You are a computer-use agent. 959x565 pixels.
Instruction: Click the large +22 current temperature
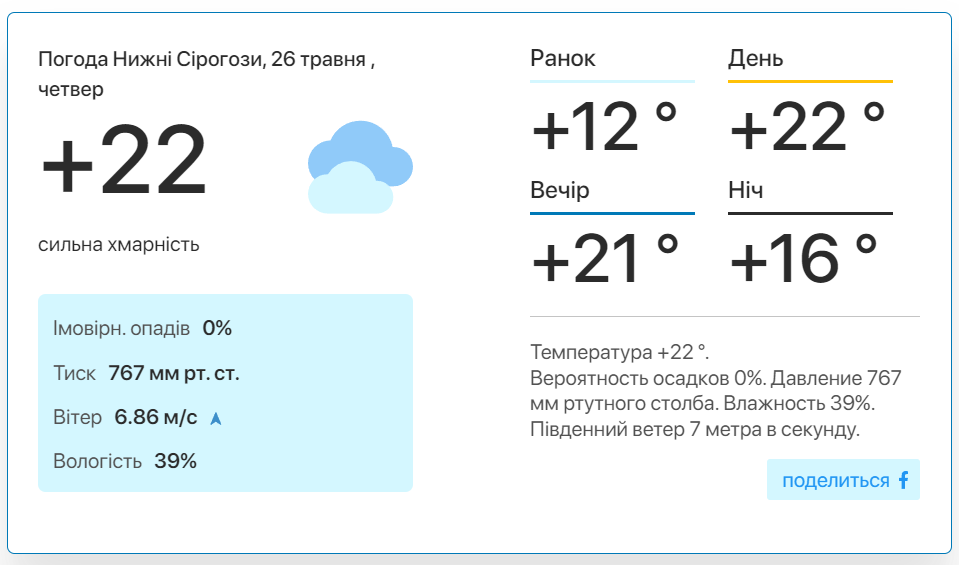pyautogui.click(x=124, y=160)
